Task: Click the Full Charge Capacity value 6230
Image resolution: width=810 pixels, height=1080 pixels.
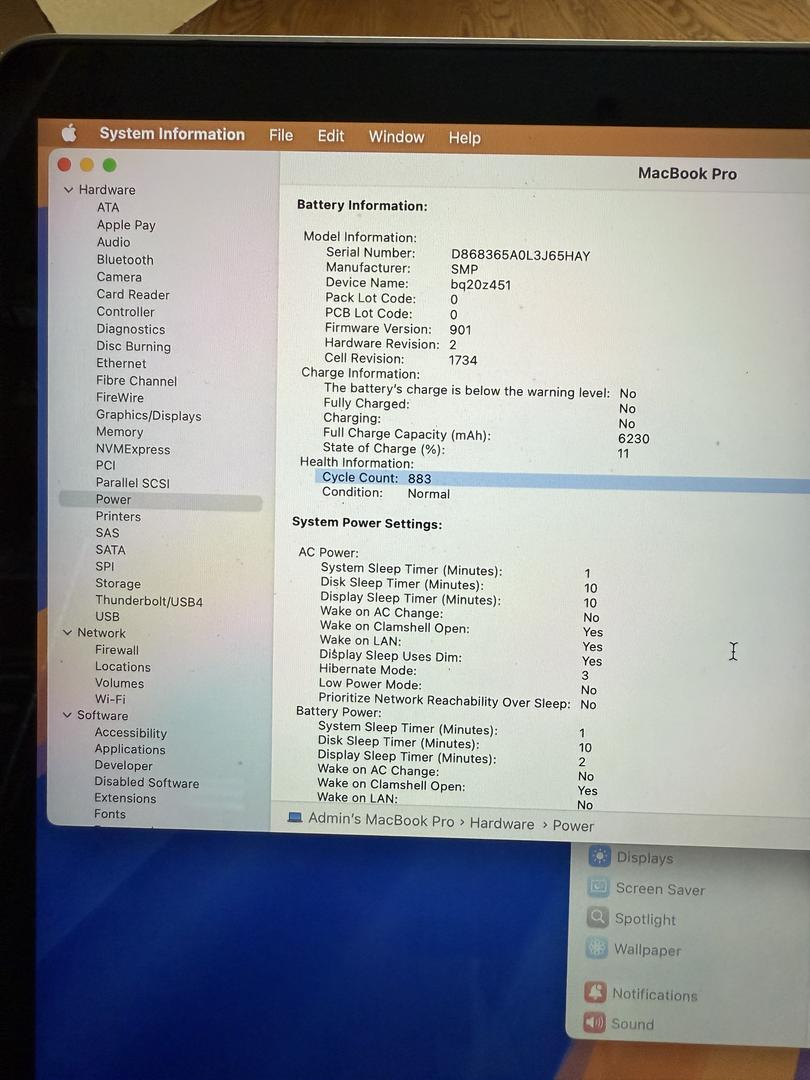Action: click(x=633, y=439)
